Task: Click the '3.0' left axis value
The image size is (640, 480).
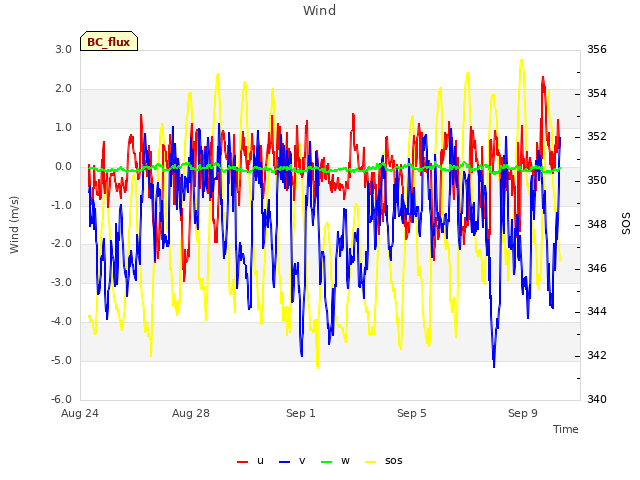Action: [63, 49]
